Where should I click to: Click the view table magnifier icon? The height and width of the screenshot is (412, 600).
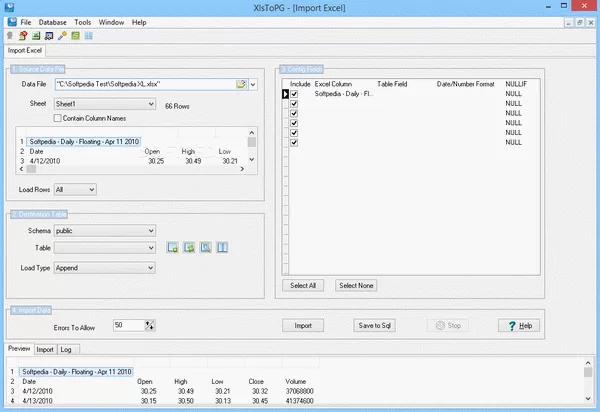(207, 247)
